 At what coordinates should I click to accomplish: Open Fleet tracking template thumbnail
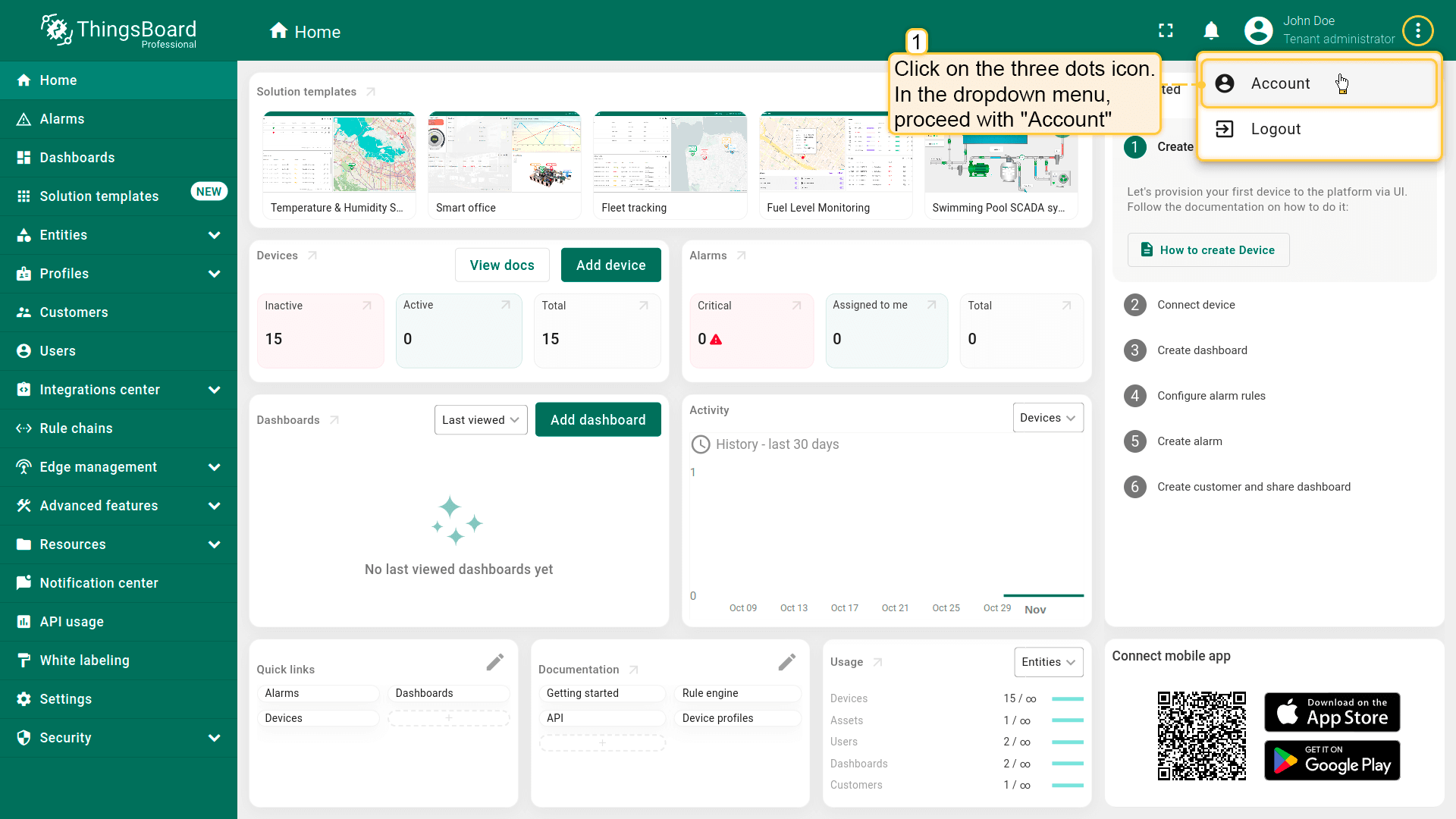670,152
